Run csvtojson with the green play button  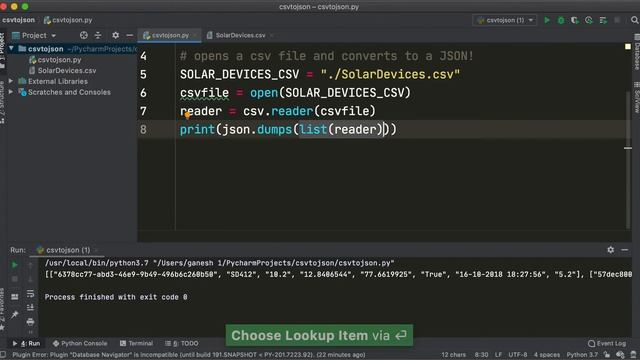point(547,20)
